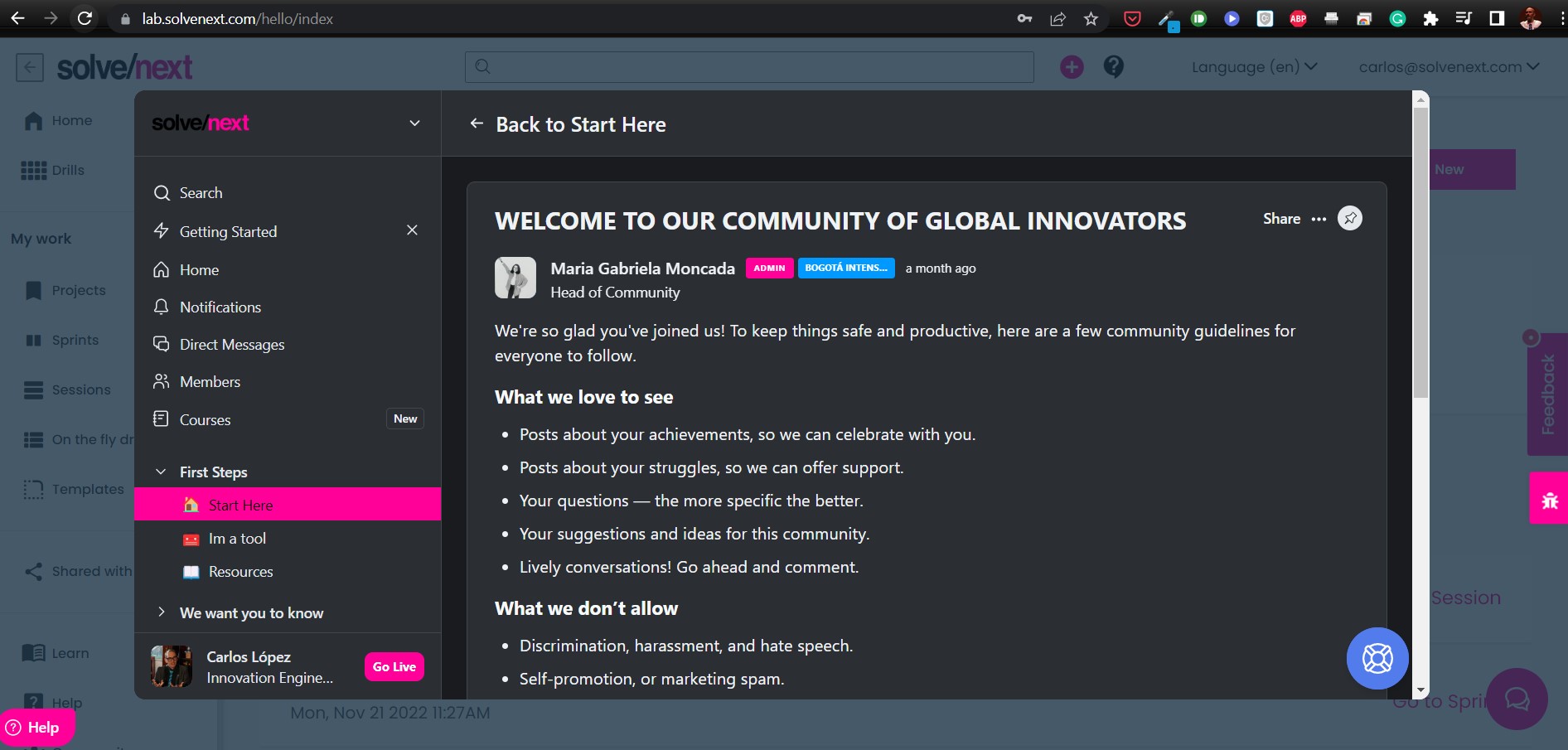Select the 'Start Here' space
This screenshot has height=750, width=1568.
pos(288,505)
